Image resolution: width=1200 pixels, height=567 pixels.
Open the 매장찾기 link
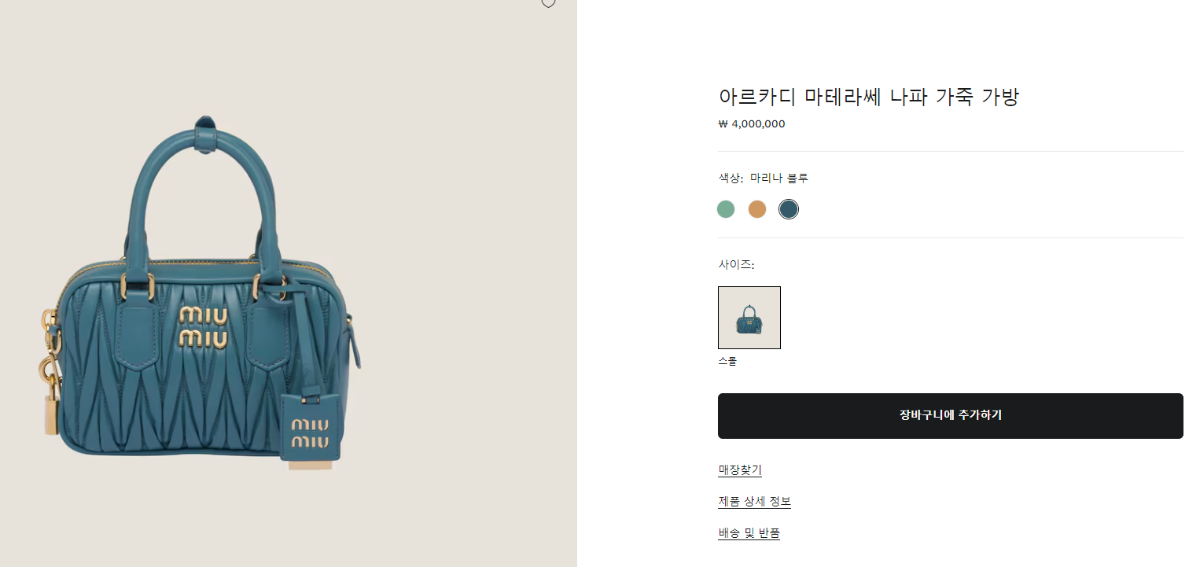[740, 470]
